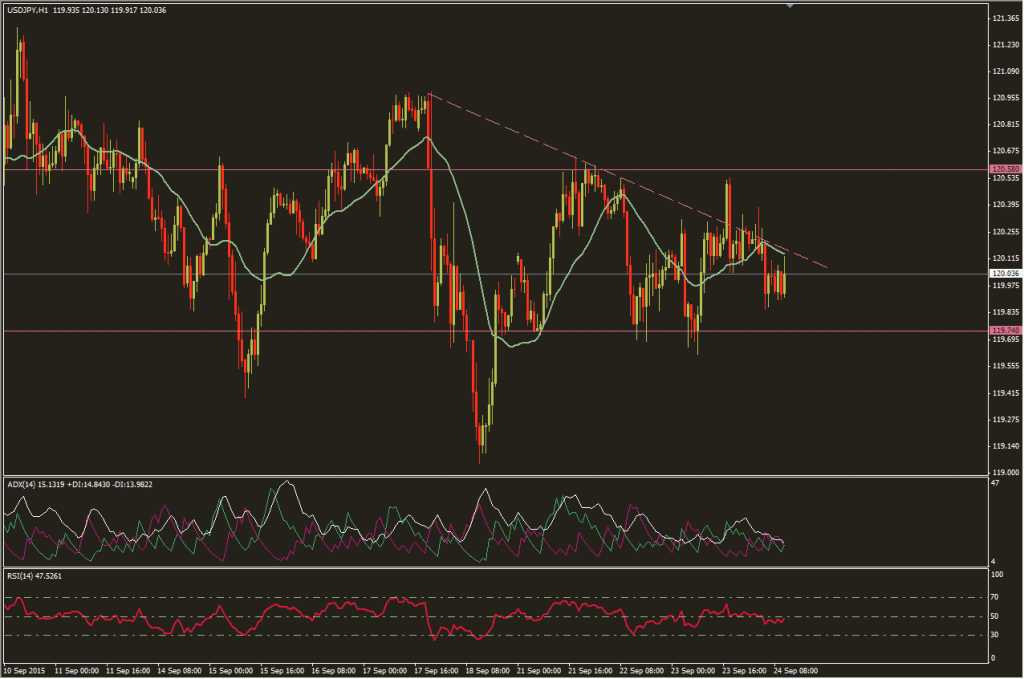Screen dimensions: 1024x679
Task: Click the 24 Sep 08:00 time label
Action: click(x=795, y=671)
